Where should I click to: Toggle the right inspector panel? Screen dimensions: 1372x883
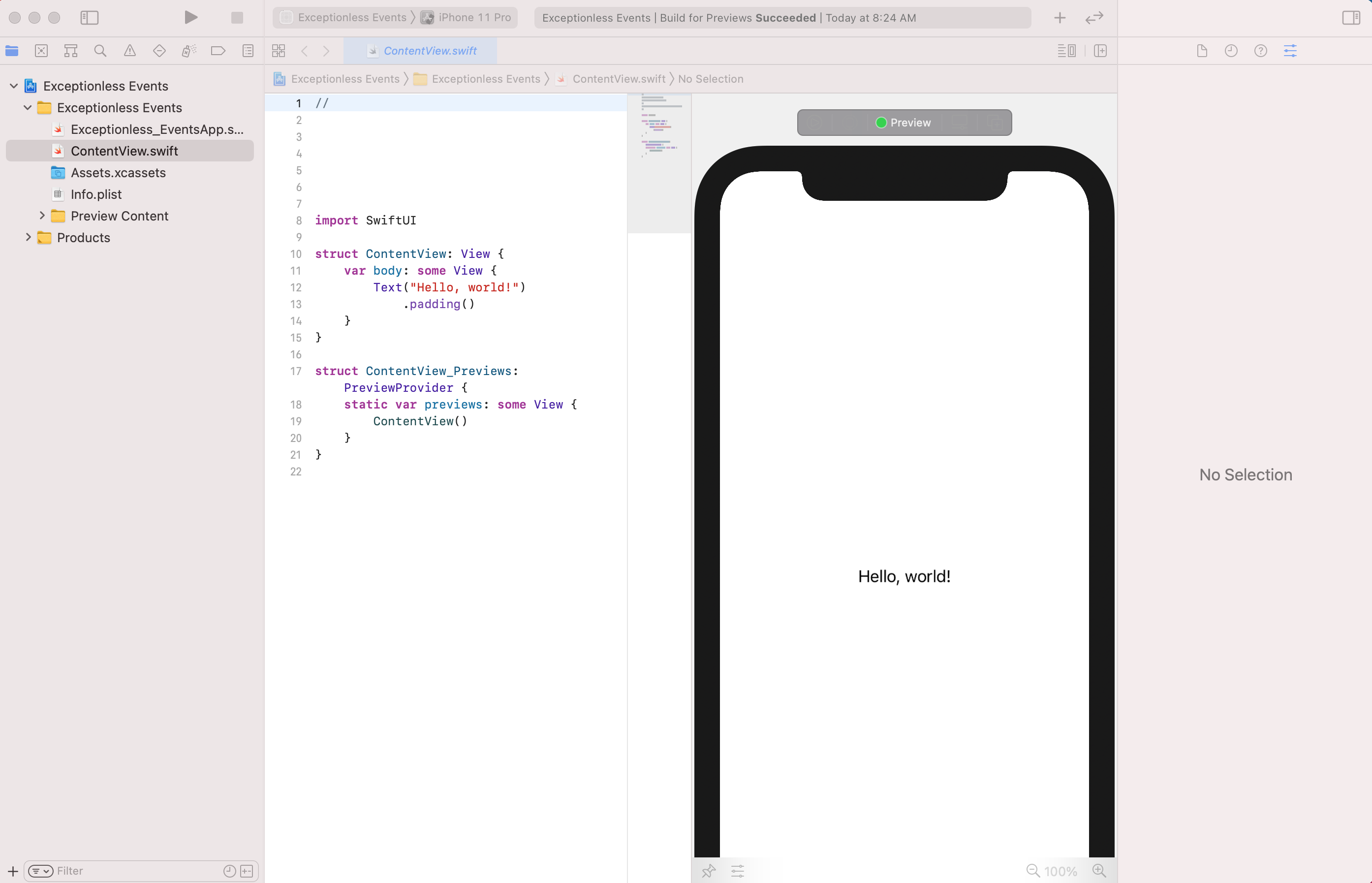(1351, 18)
